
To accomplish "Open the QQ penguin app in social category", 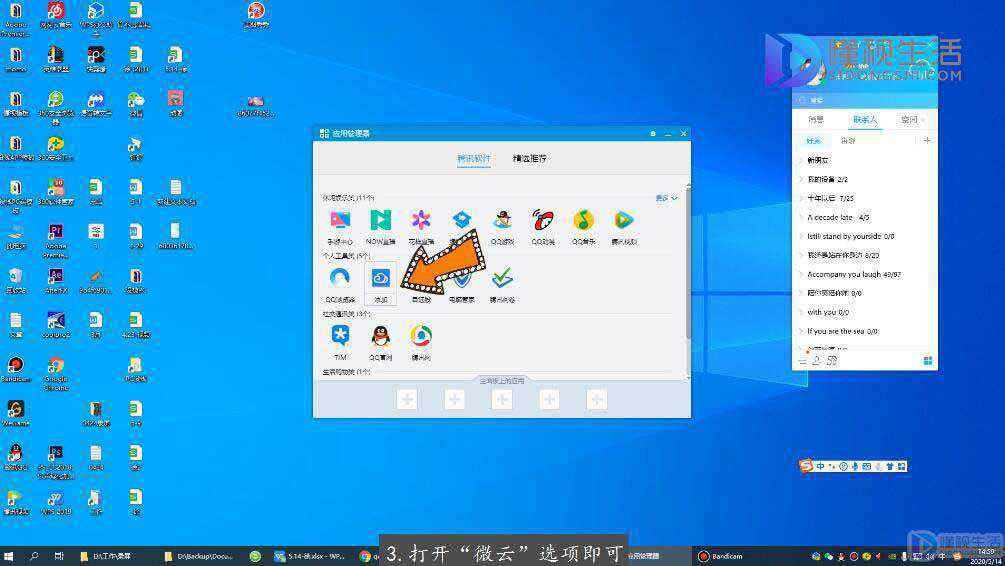I will coord(380,336).
